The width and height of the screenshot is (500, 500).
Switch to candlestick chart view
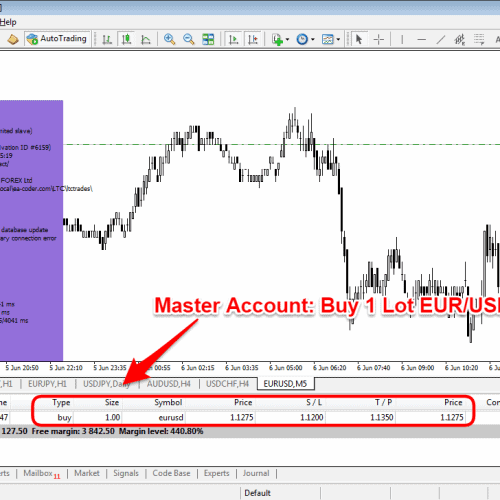click(126, 39)
